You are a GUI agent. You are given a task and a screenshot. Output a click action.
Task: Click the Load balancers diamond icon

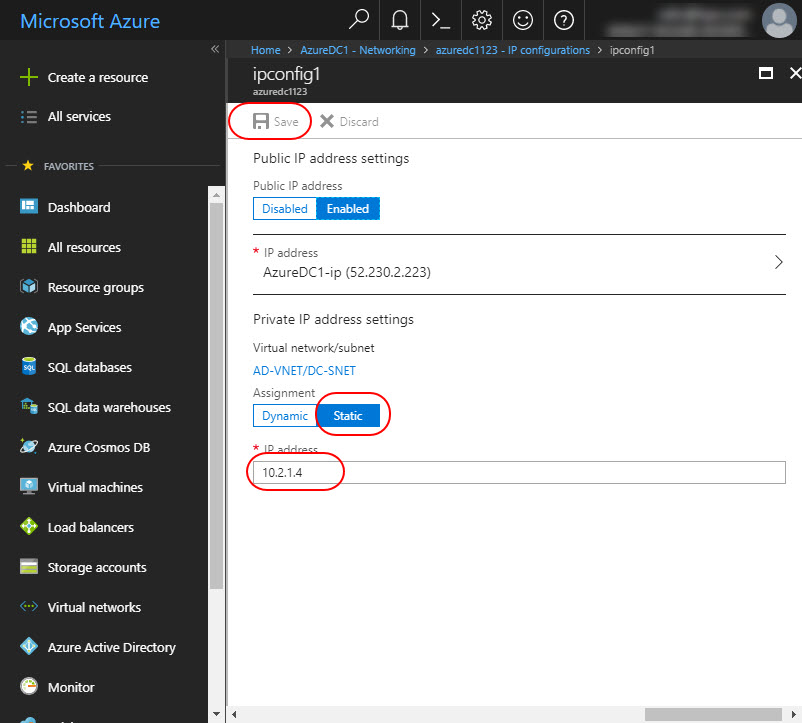29,526
